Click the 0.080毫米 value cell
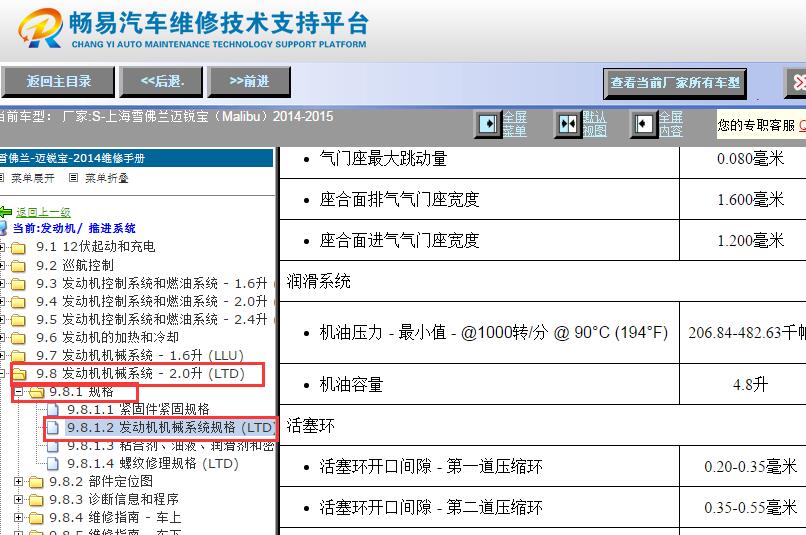The image size is (806, 535). [750, 159]
